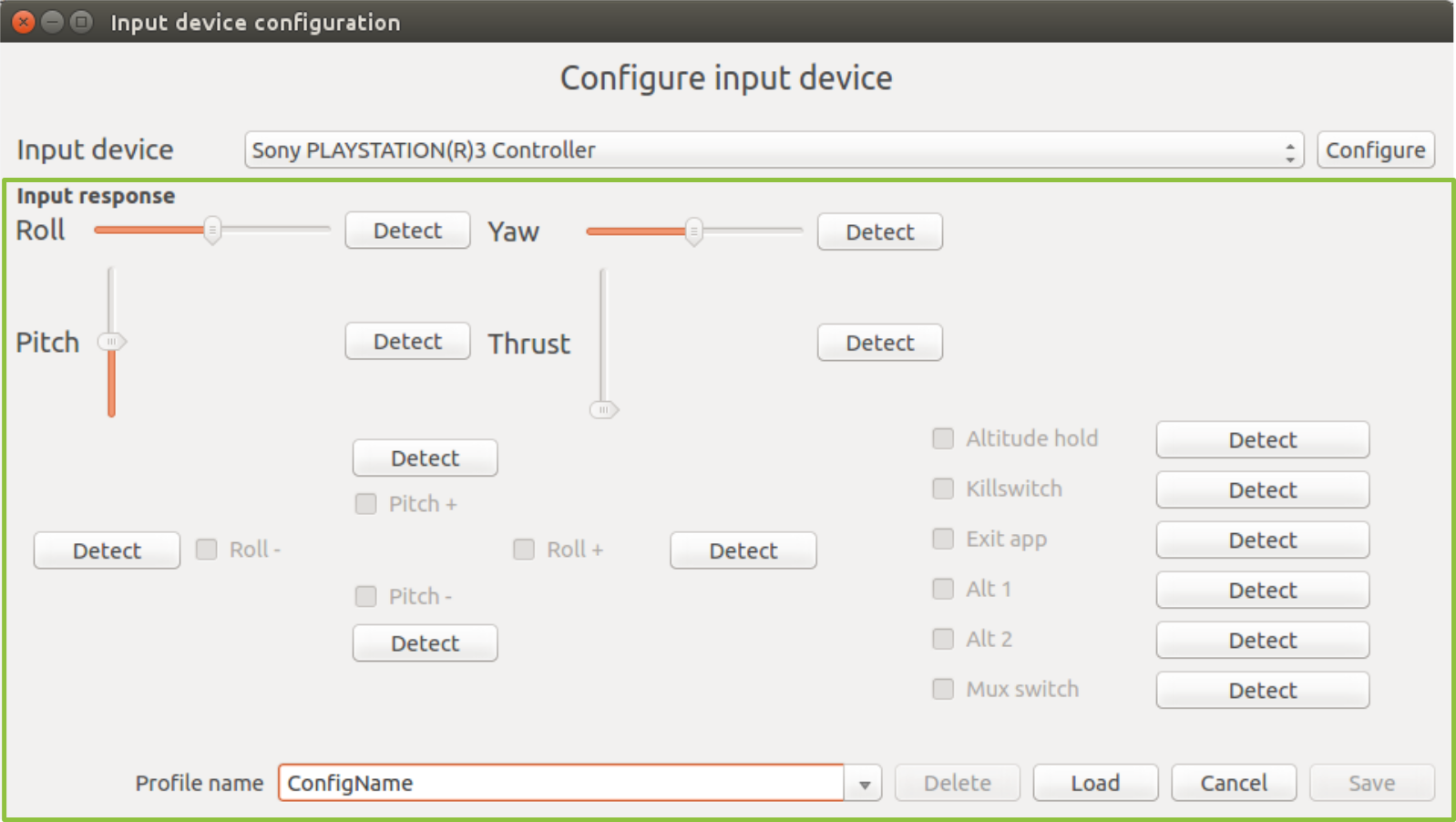Screen dimensions: 1456x822
Task: Click Save to store the profile
Action: pos(1371,782)
